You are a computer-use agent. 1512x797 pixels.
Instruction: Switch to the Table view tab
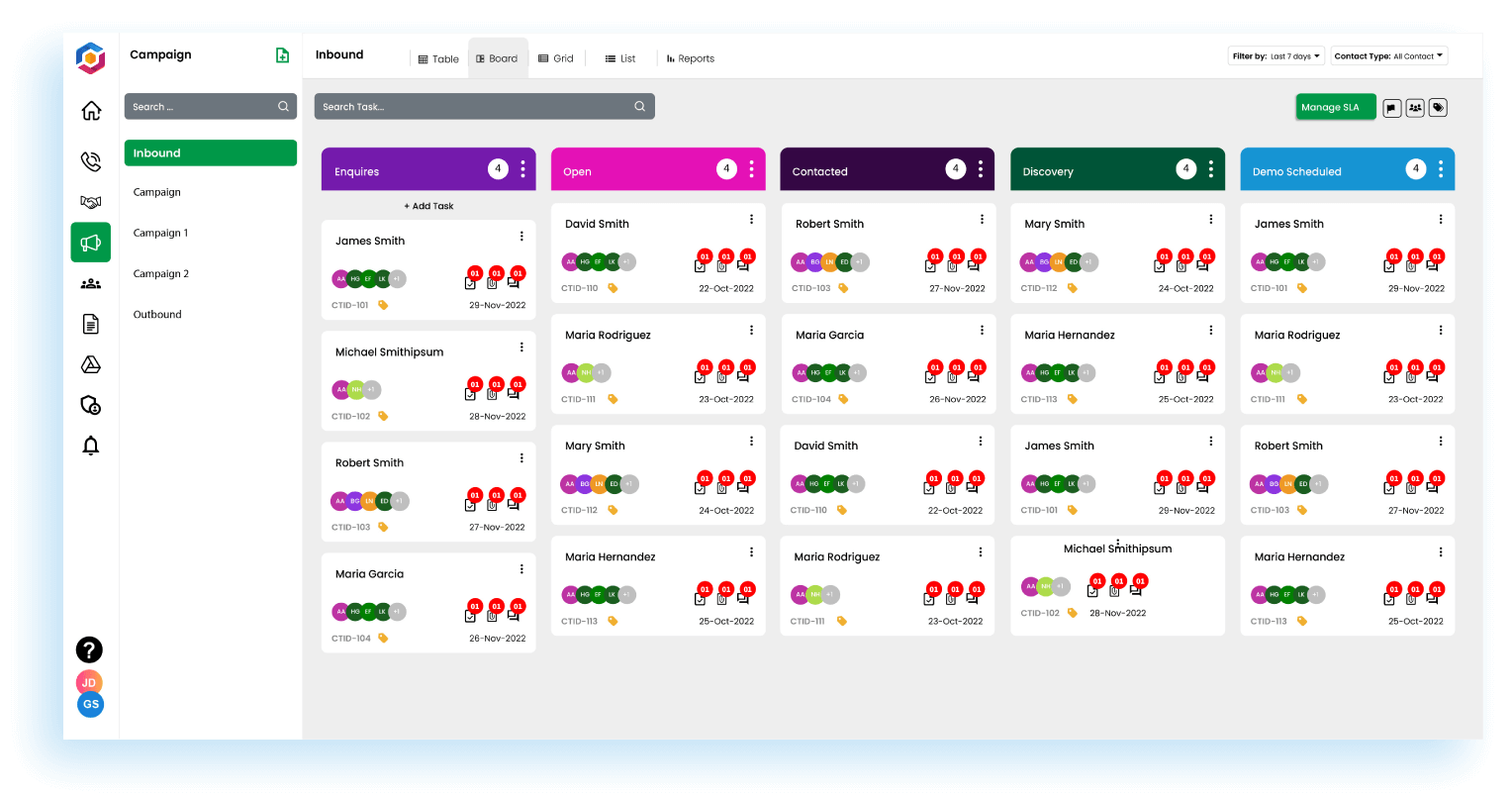pos(438,58)
